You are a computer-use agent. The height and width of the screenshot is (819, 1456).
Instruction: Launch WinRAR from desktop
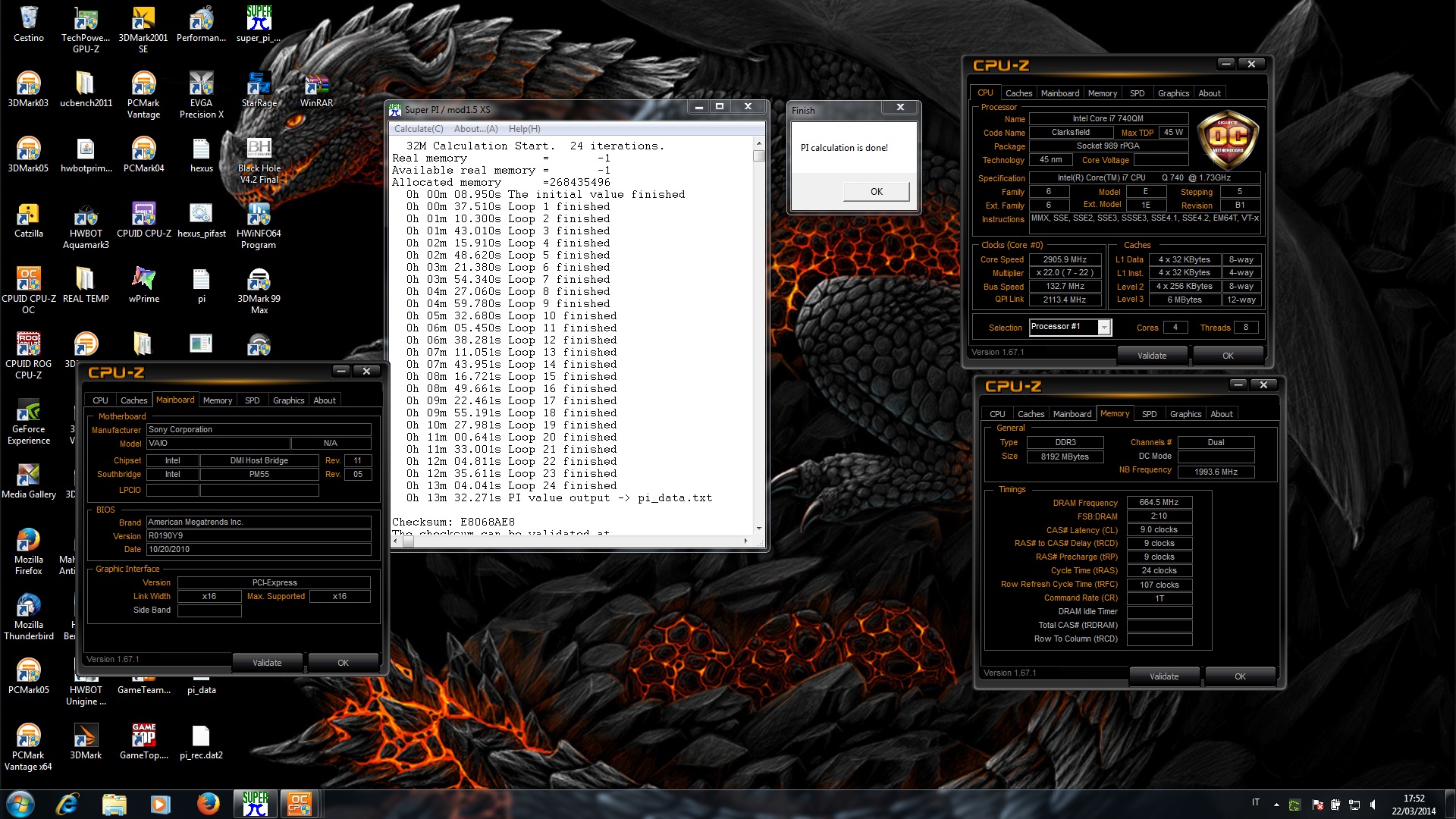pyautogui.click(x=316, y=89)
